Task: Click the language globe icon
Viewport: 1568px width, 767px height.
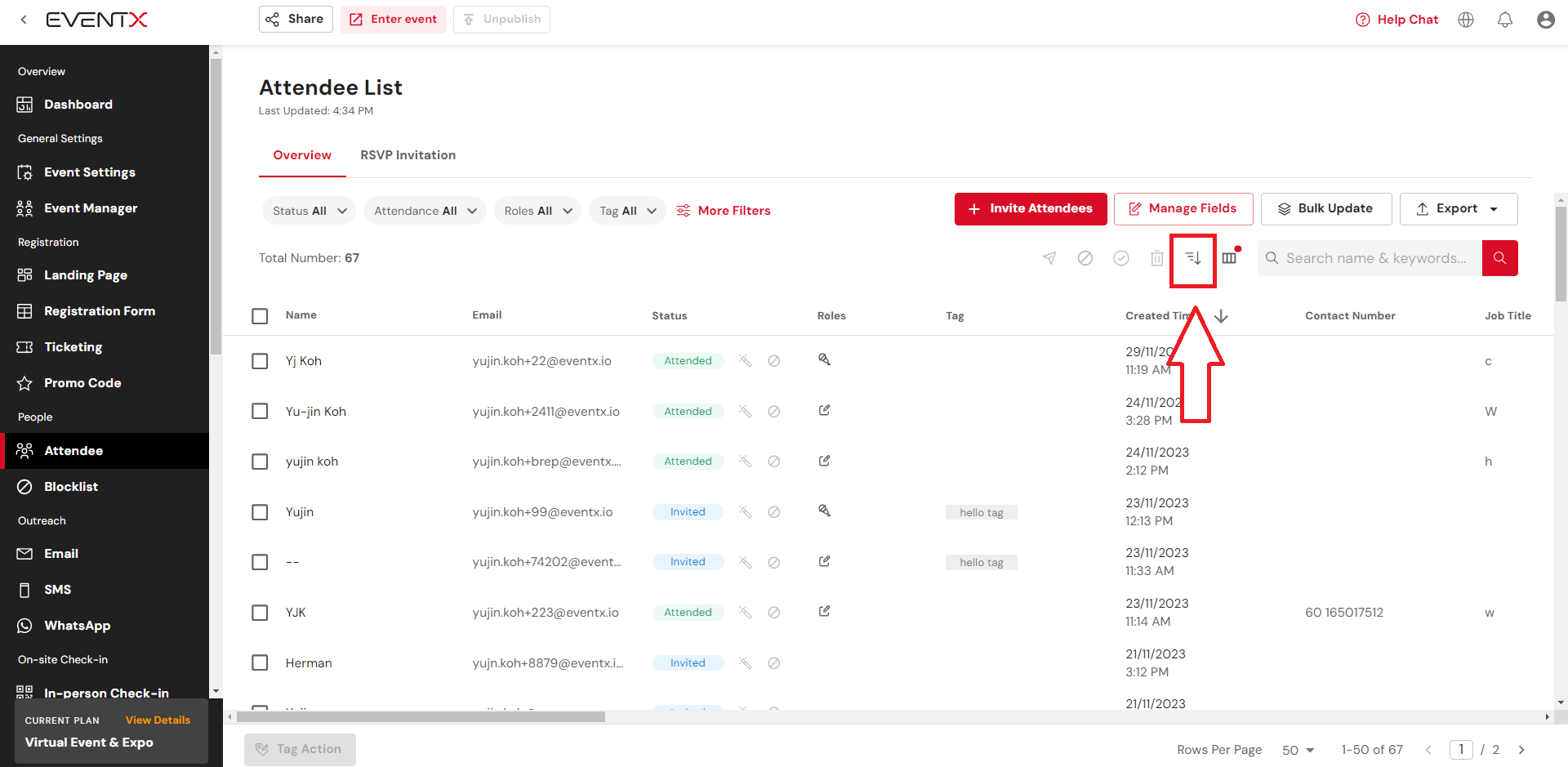Action: tap(1466, 20)
